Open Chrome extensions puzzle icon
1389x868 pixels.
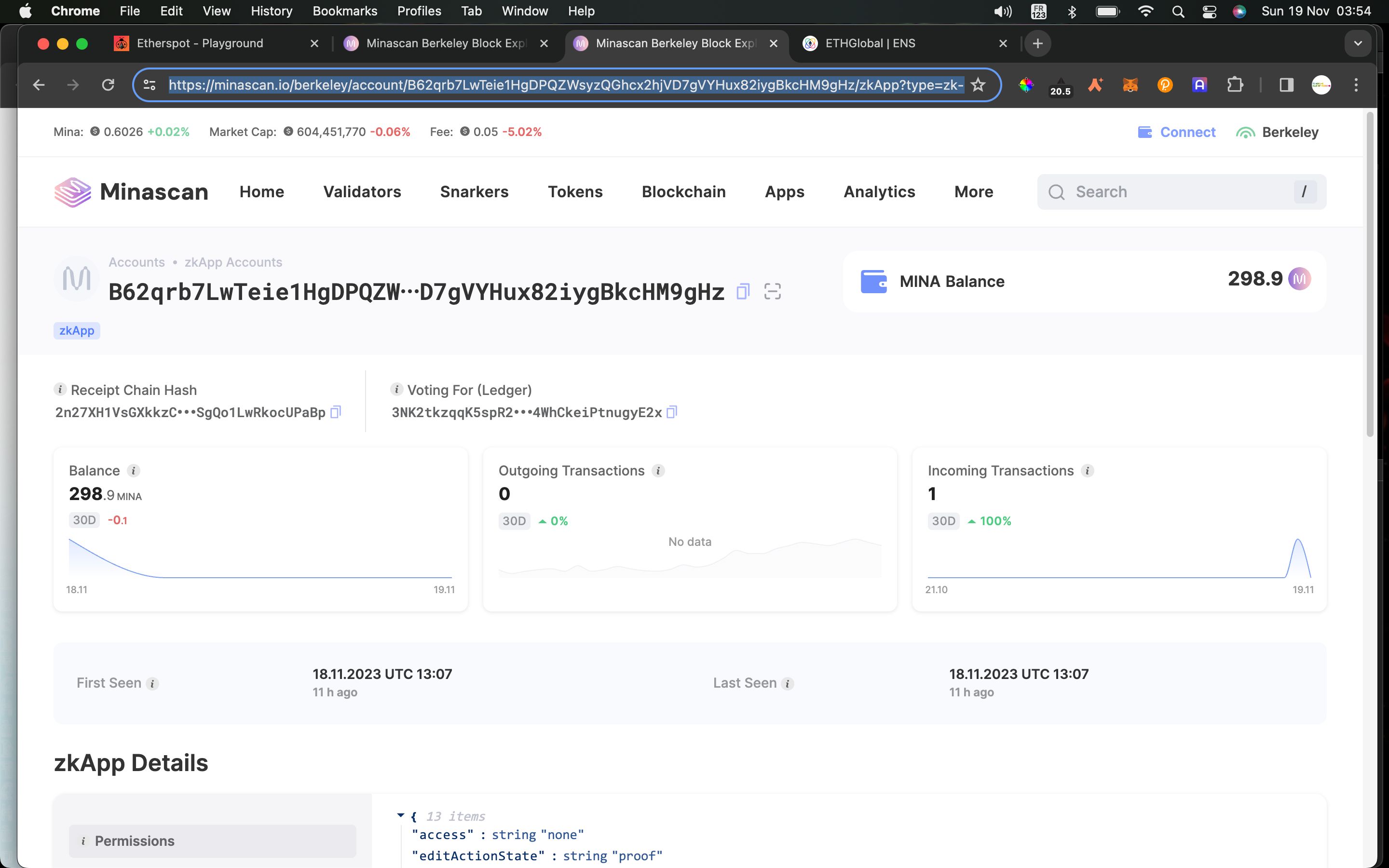tap(1235, 85)
